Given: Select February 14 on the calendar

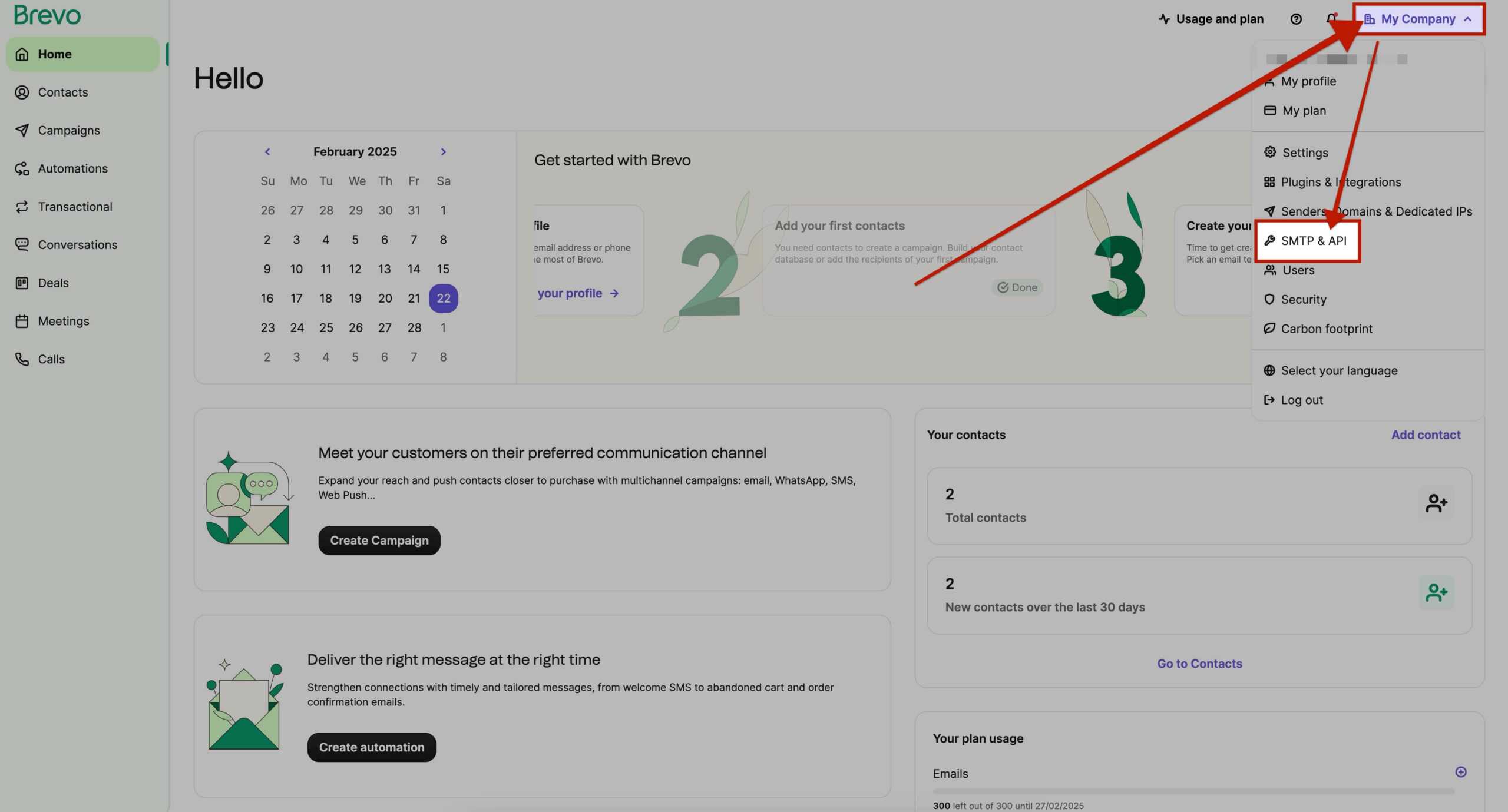Looking at the screenshot, I should 414,269.
